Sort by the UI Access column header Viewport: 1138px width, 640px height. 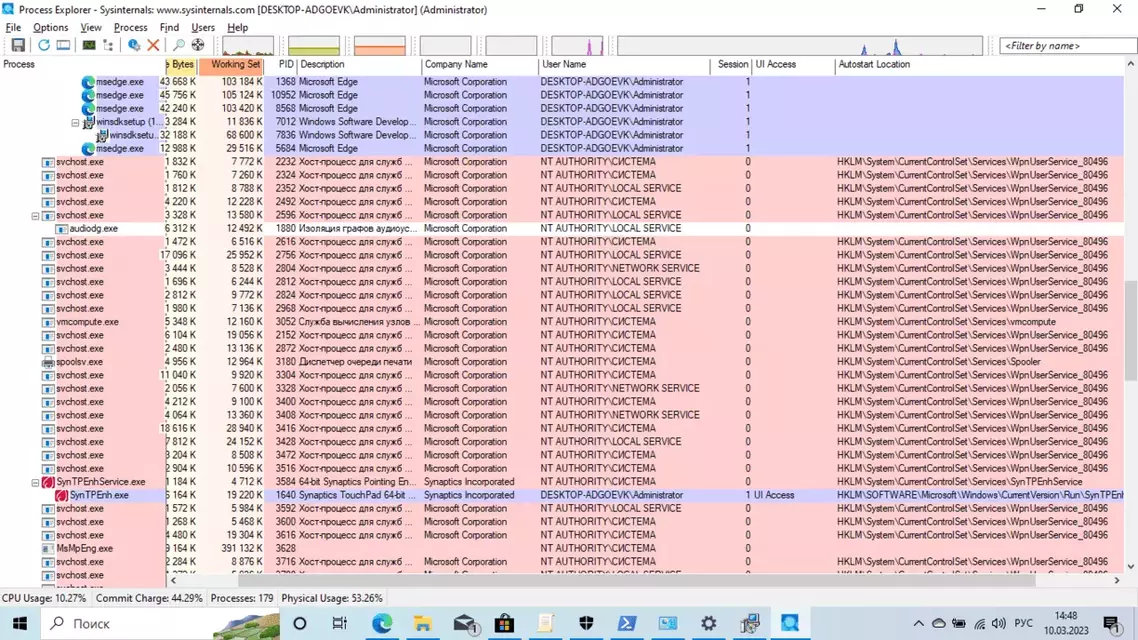[793, 65]
